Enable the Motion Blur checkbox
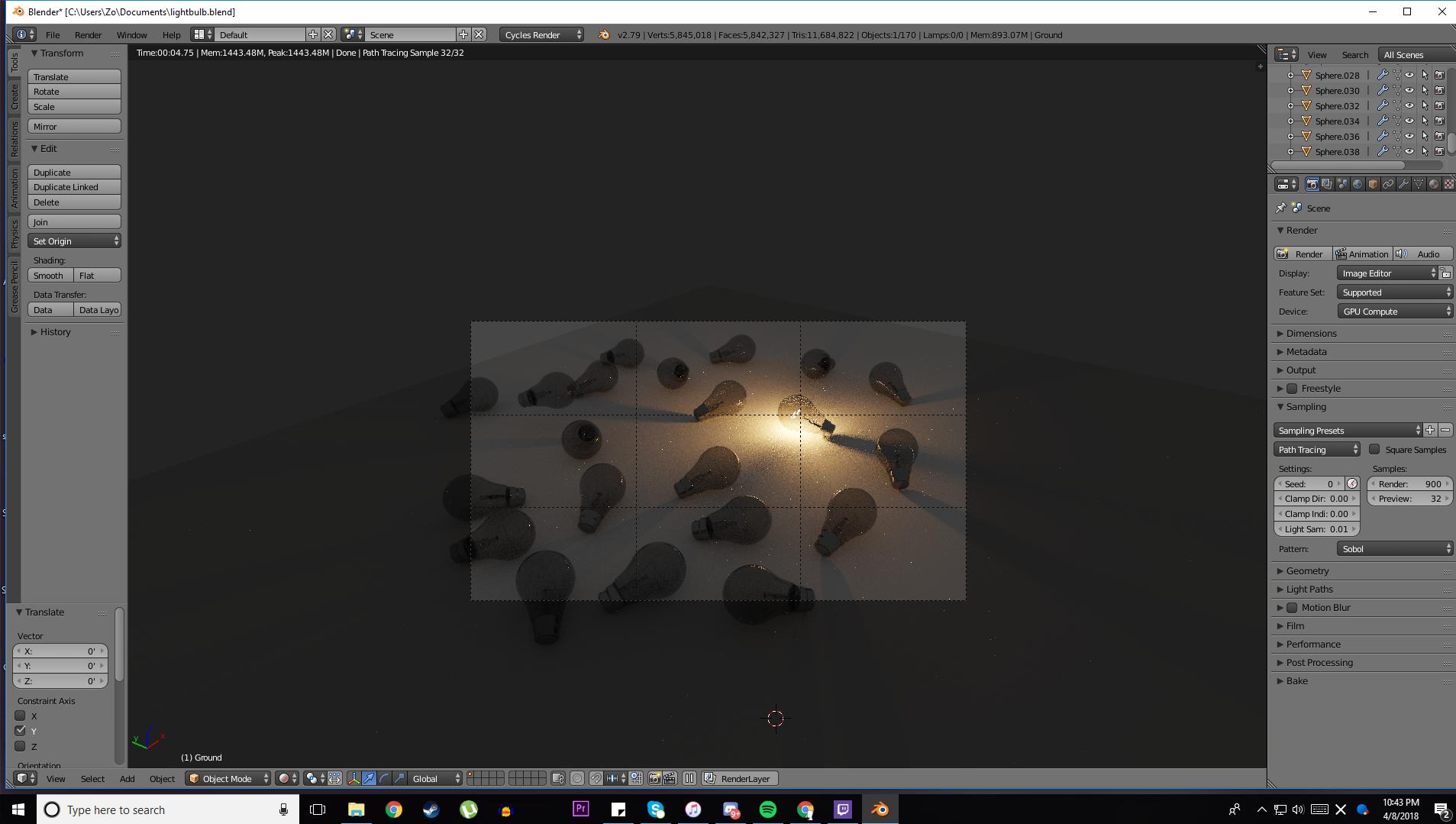 [x=1292, y=607]
